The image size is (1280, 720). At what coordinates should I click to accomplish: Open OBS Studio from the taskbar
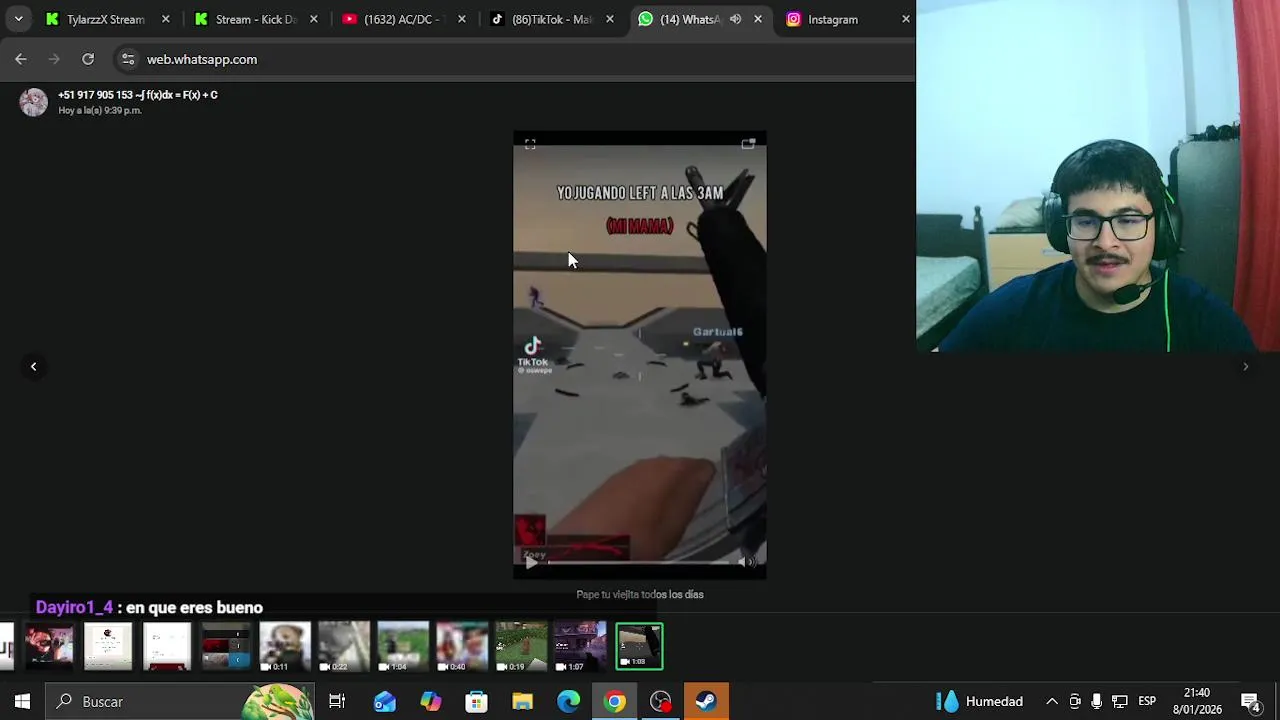point(660,702)
